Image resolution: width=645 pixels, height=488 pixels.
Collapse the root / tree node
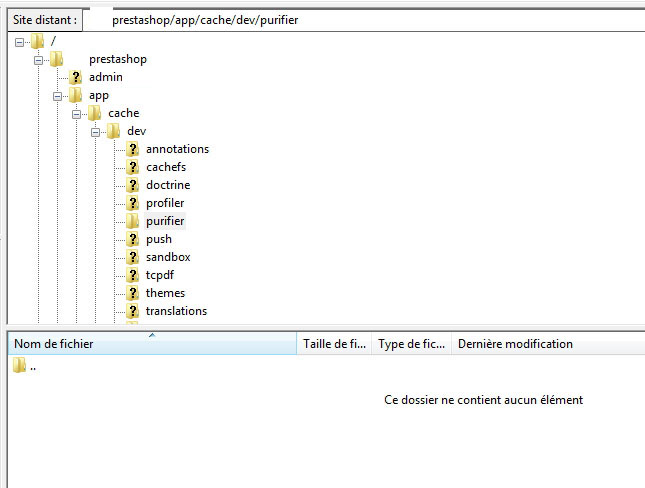click(x=19, y=42)
